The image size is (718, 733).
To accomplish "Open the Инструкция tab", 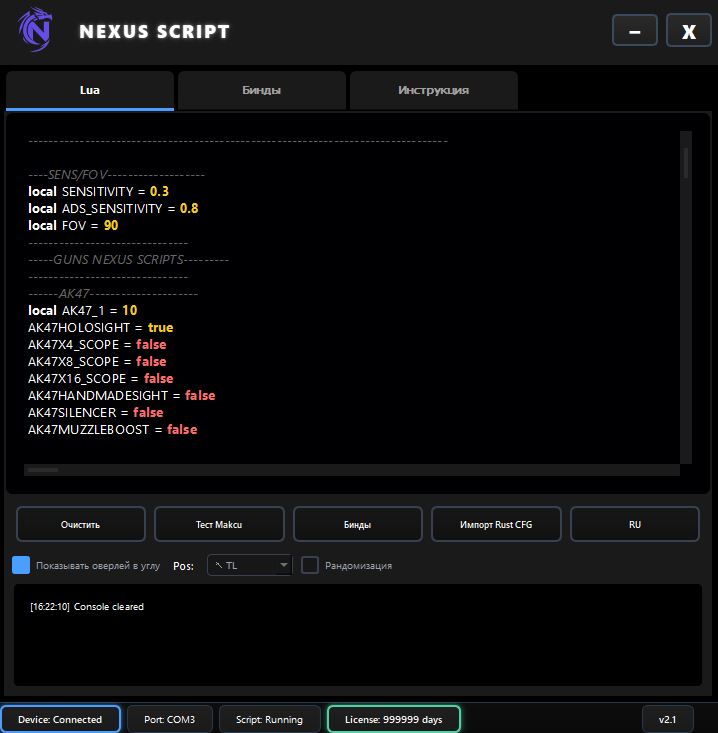I will [434, 90].
